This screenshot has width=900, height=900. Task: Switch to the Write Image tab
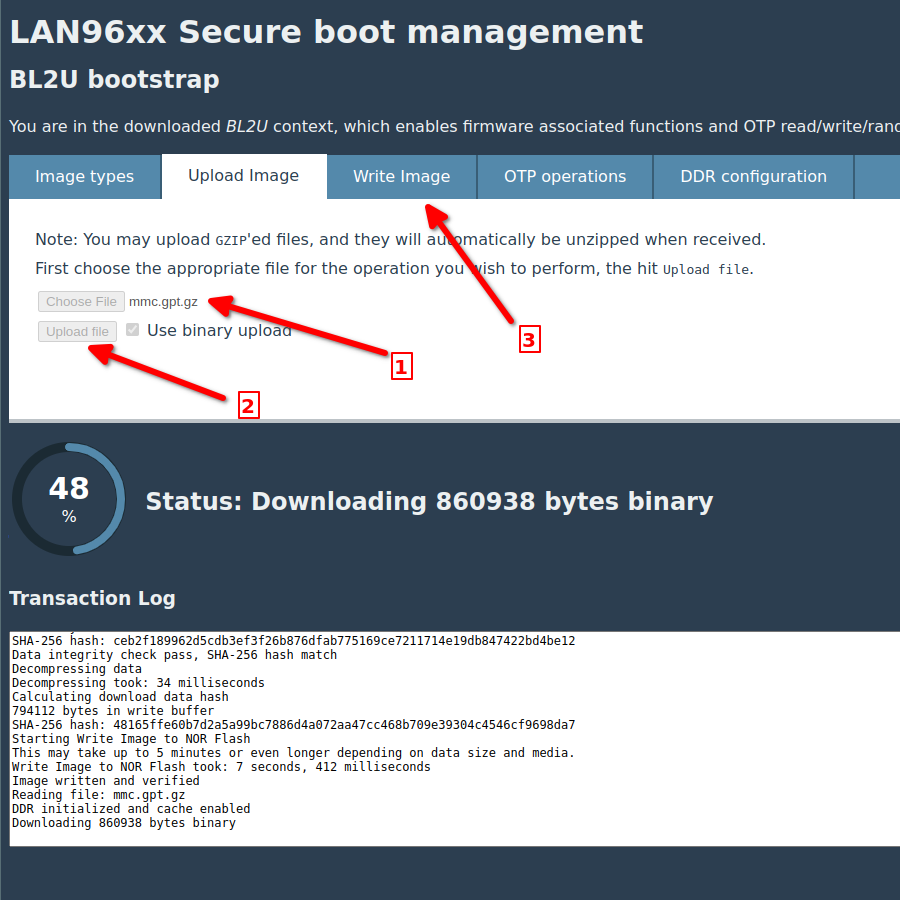[x=401, y=177]
